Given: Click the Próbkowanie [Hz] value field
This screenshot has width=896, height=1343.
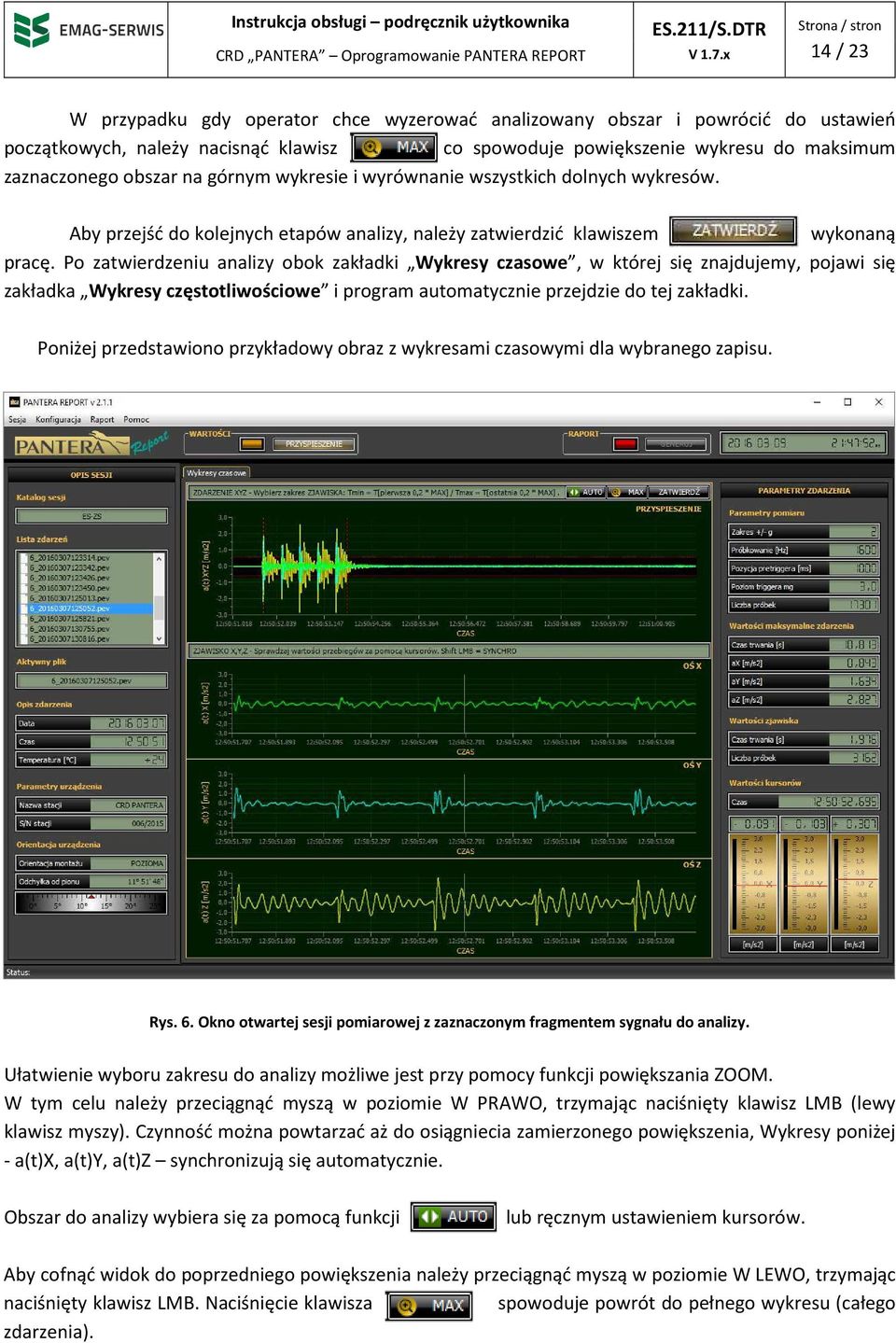Looking at the screenshot, I should [x=854, y=551].
